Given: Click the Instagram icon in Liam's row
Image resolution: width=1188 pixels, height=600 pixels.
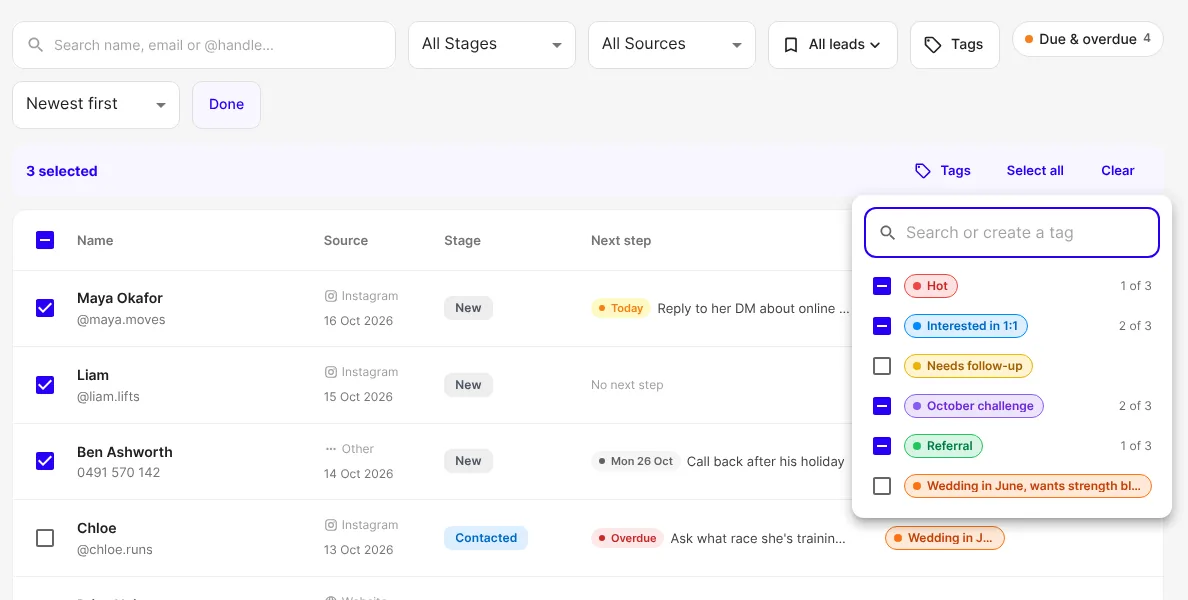Looking at the screenshot, I should tap(330, 372).
